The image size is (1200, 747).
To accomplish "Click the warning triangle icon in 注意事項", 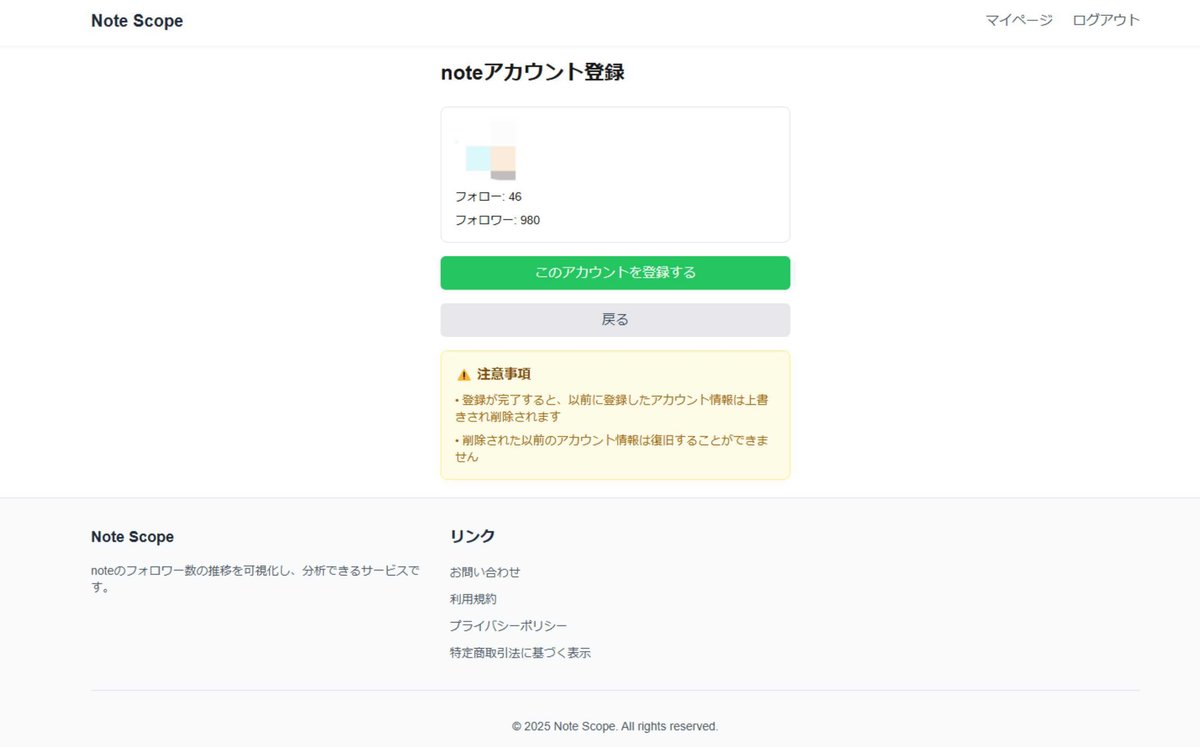I will 464,373.
